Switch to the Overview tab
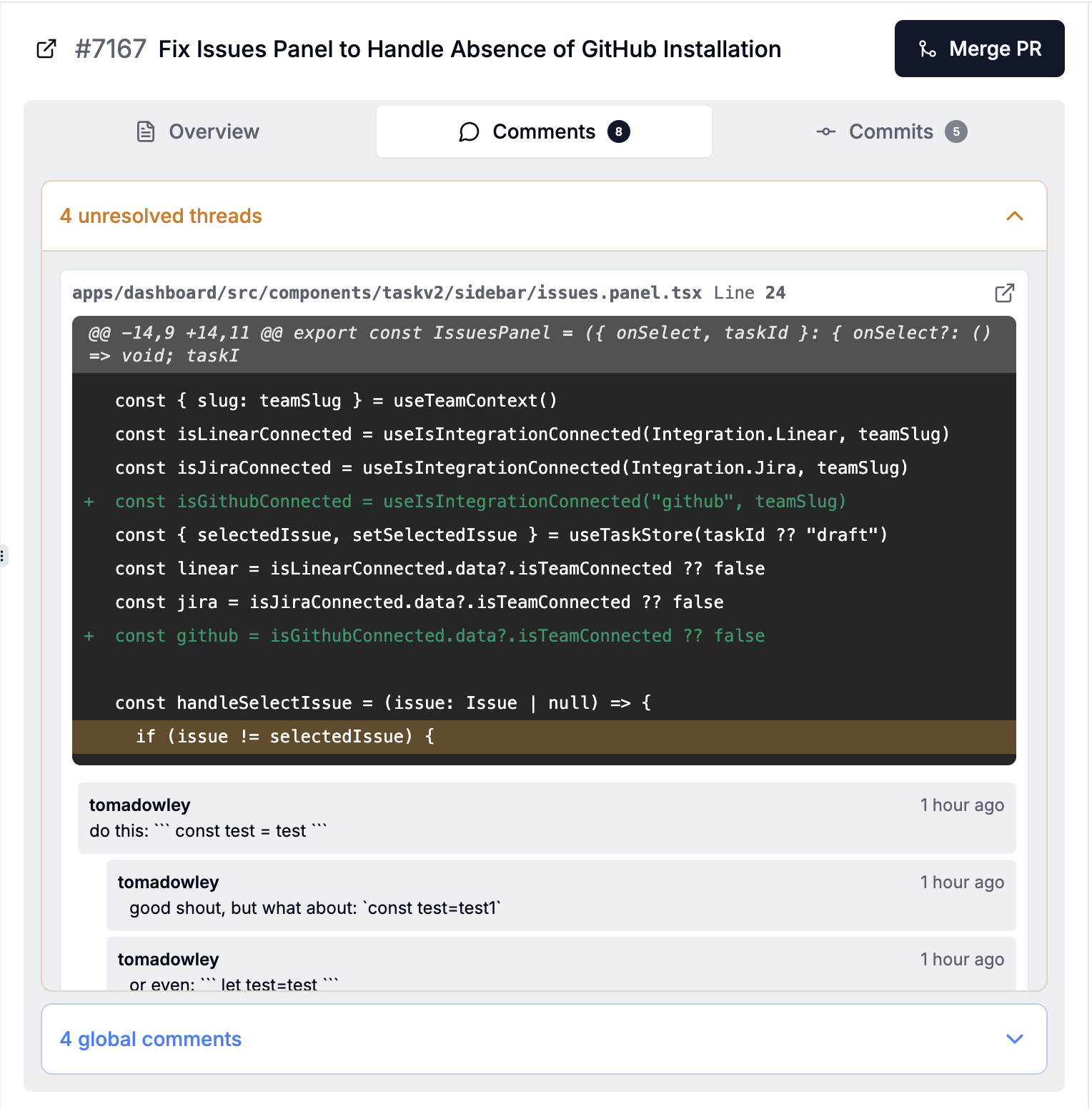1092x1109 pixels. (199, 131)
